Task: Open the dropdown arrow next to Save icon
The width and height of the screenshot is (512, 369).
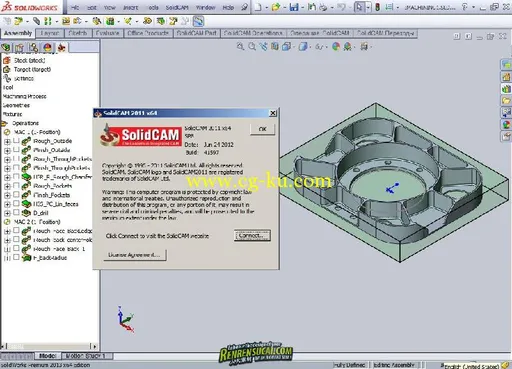Action: pyautogui.click(x=302, y=7)
